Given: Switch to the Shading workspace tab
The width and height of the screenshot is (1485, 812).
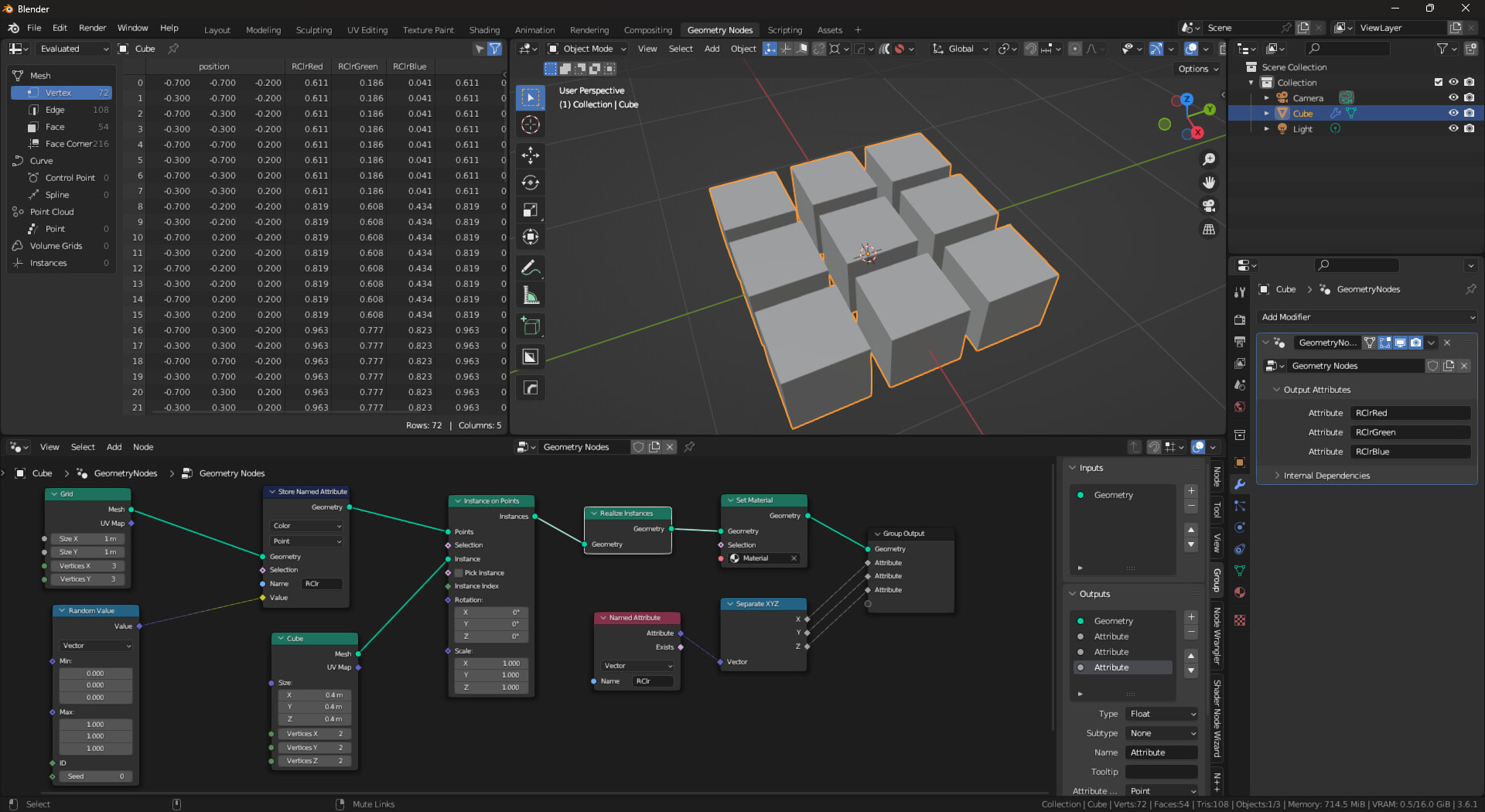Looking at the screenshot, I should (484, 29).
